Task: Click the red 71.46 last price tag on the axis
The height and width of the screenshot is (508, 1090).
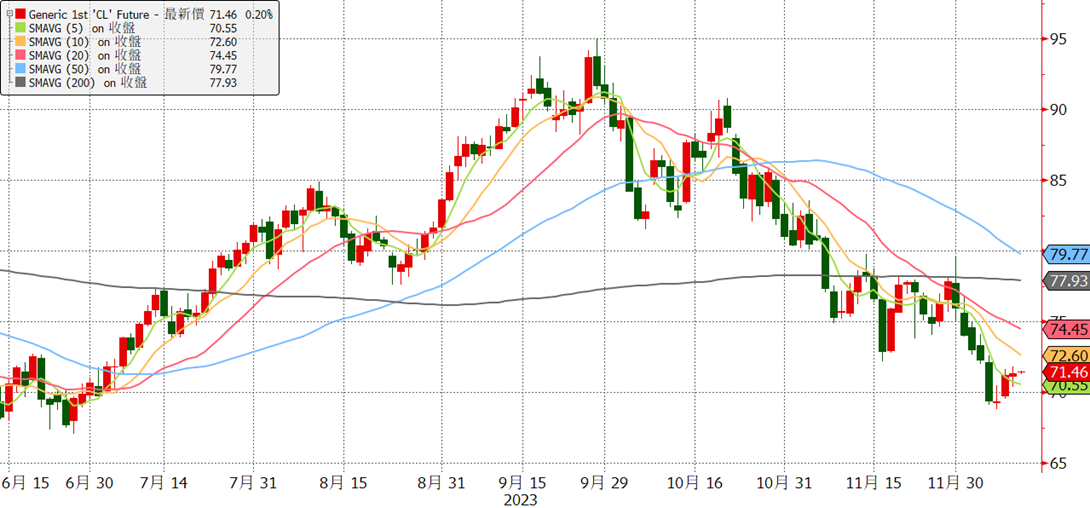Action: pyautogui.click(x=1067, y=371)
